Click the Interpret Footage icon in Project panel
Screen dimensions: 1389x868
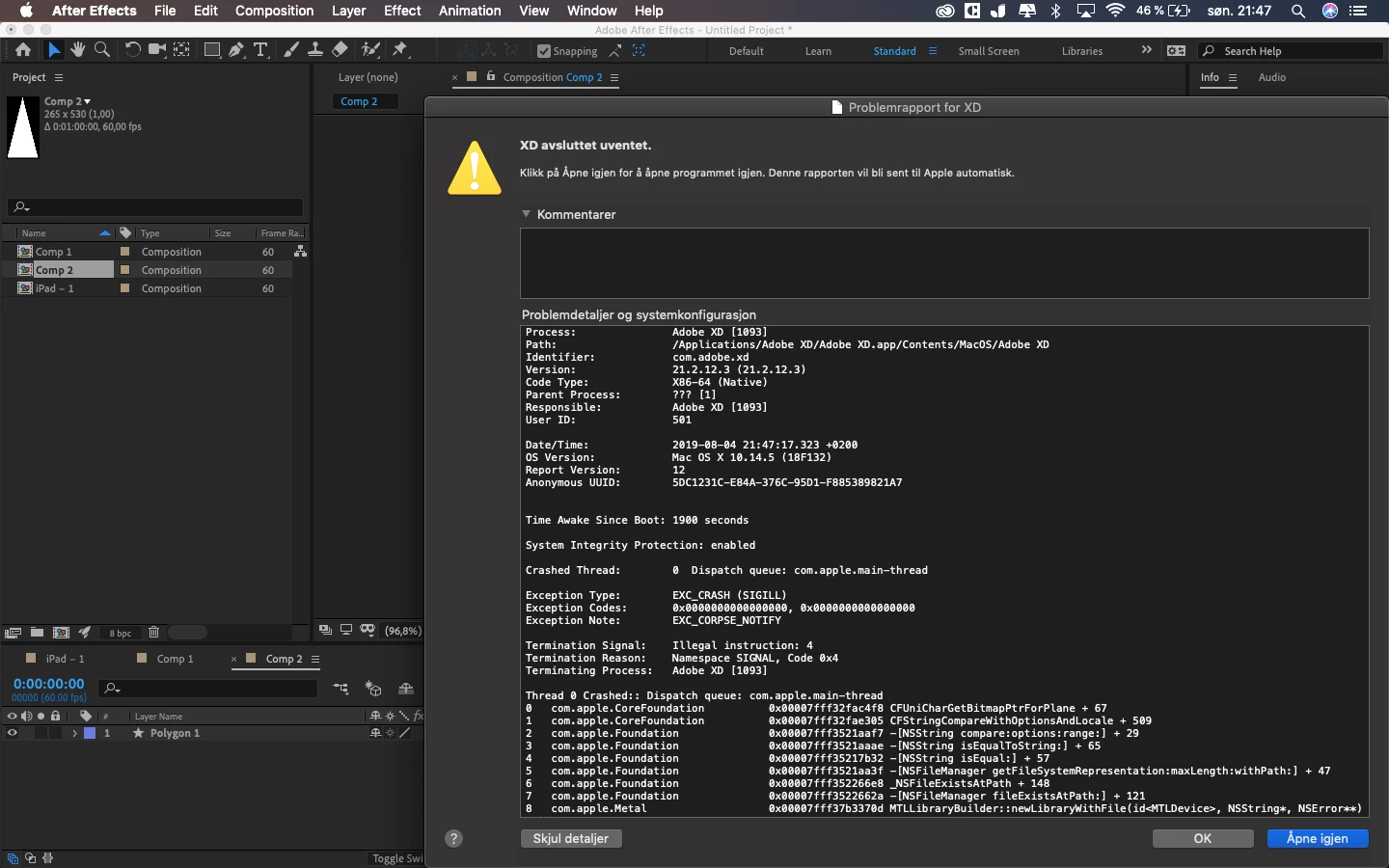tap(13, 633)
